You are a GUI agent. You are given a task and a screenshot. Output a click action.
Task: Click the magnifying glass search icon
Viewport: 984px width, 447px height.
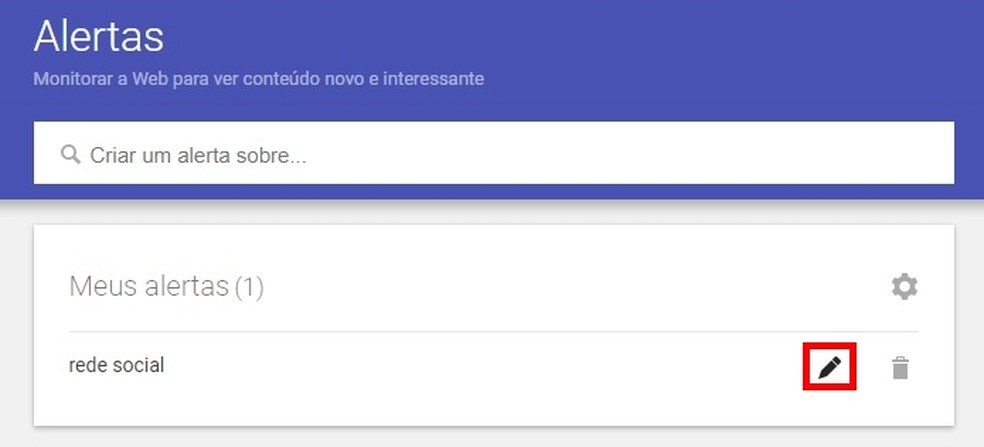pyautogui.click(x=70, y=155)
